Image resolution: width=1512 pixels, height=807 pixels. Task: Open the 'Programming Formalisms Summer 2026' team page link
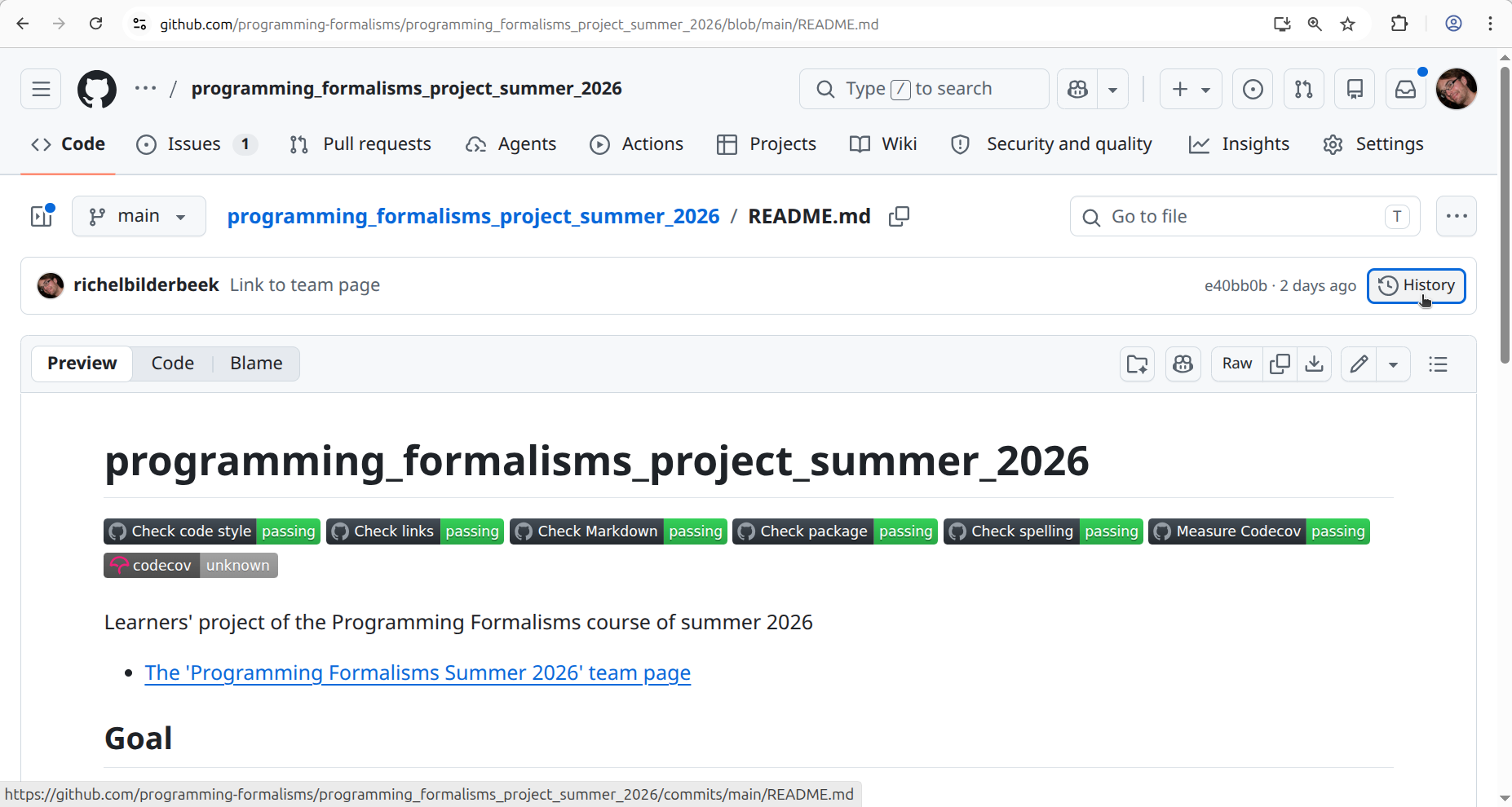pyautogui.click(x=418, y=673)
